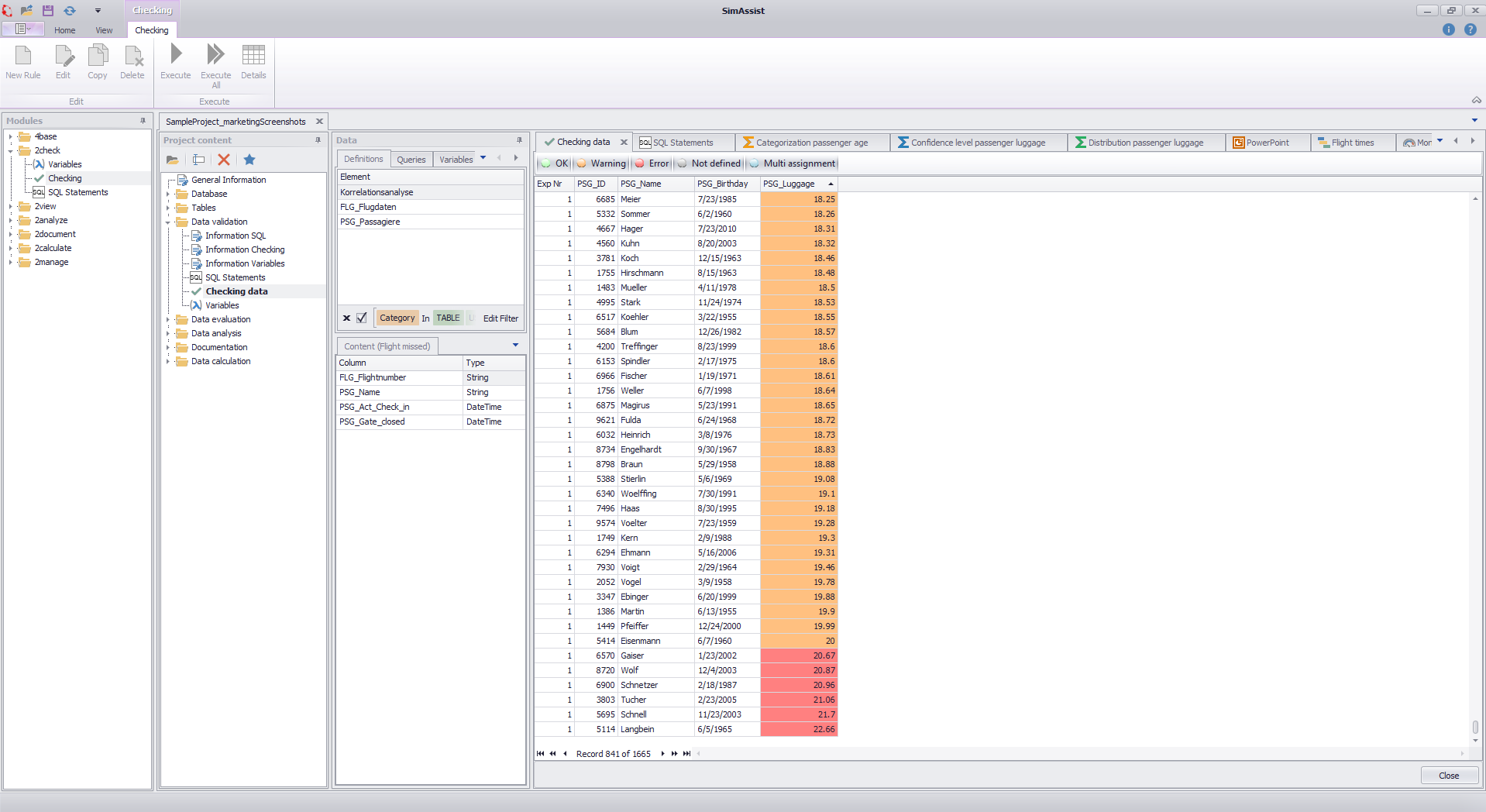
Task: Expand the 2view module folder
Action: coord(10,206)
